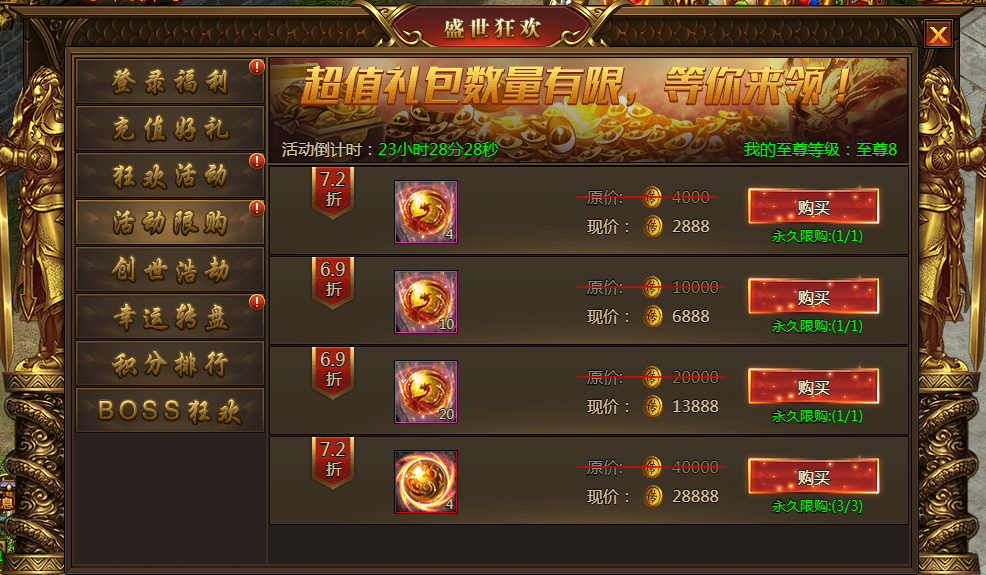Click the gold coin beside 2888 price
This screenshot has width=986, height=575.
tap(653, 226)
